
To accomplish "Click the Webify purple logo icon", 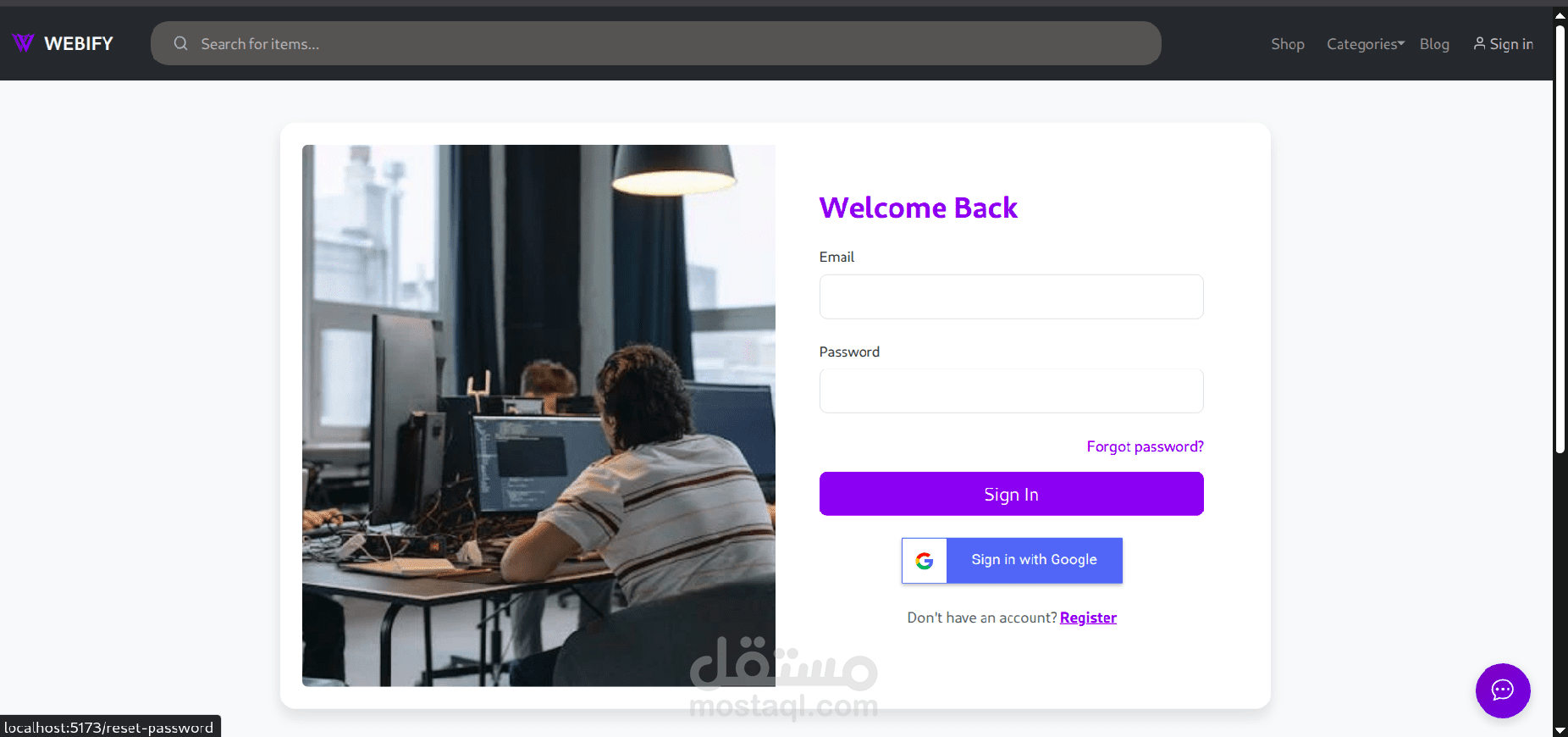I will pyautogui.click(x=23, y=43).
